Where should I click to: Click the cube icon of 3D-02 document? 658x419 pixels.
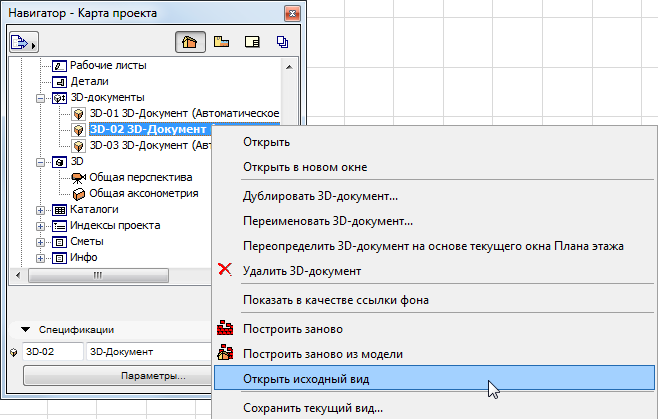(78, 130)
